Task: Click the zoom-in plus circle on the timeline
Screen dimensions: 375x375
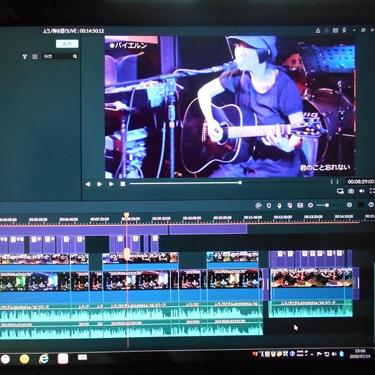Action: tap(349, 205)
